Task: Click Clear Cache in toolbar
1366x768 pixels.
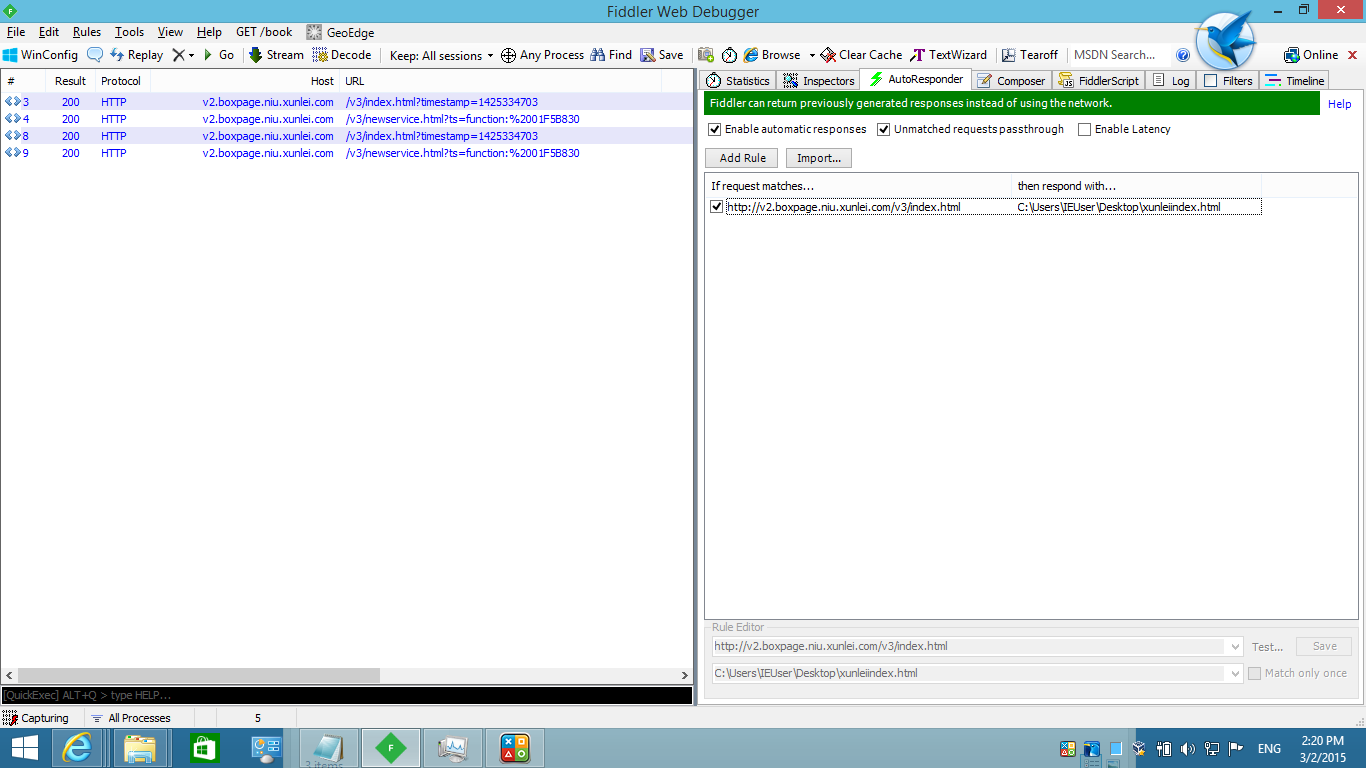Action: click(x=861, y=55)
